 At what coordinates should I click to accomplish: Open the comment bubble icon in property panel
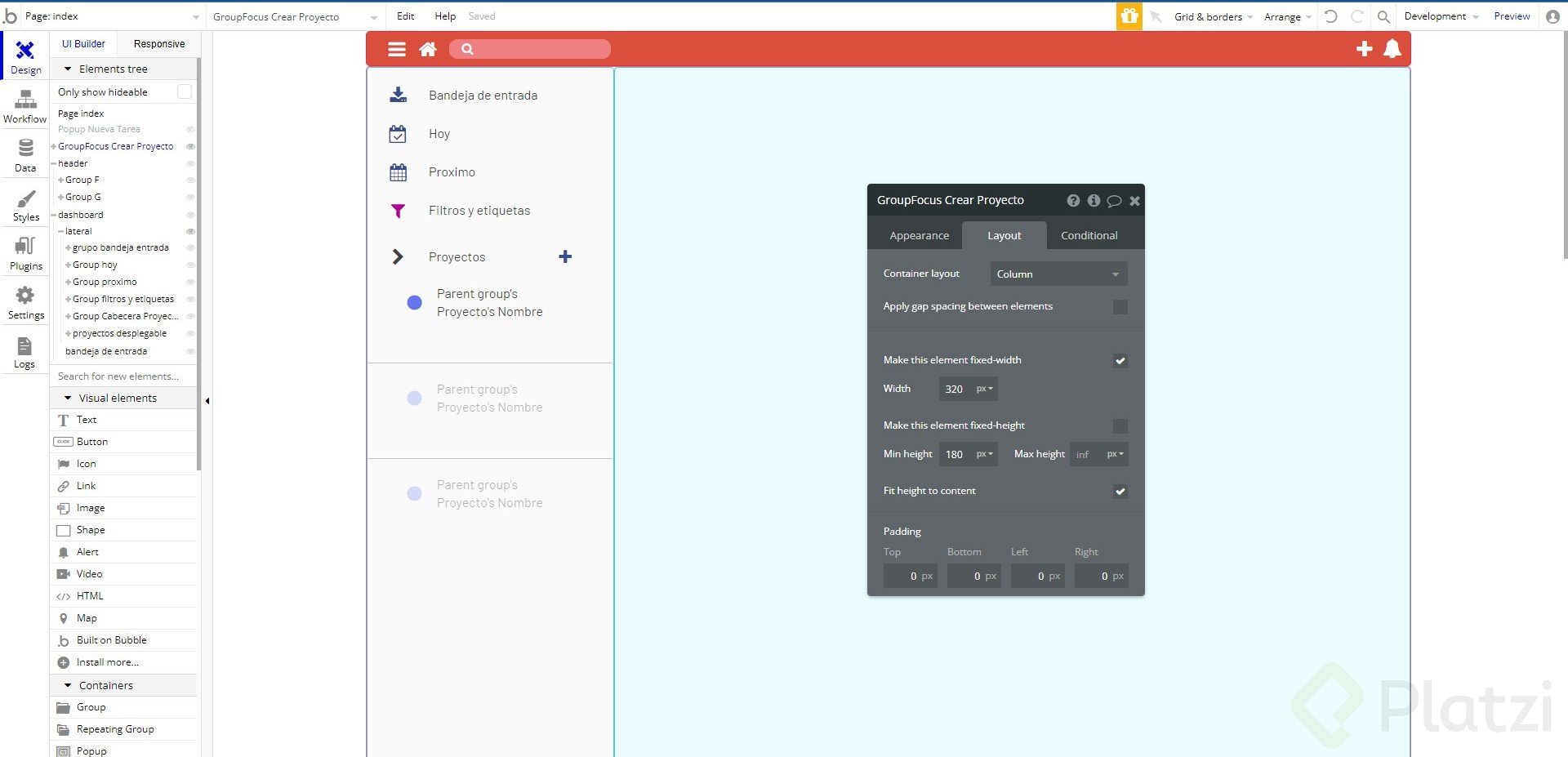(x=1114, y=200)
